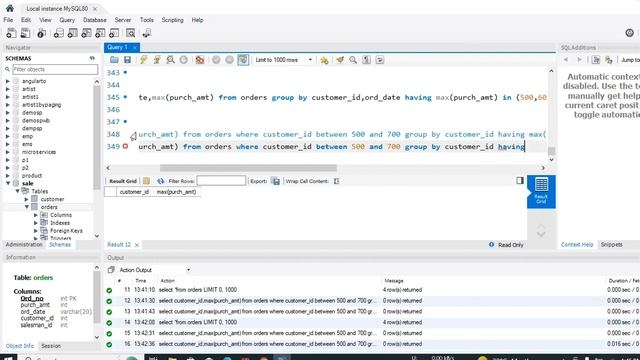Open the Server menu
This screenshot has width=640, height=360.
(122, 20)
